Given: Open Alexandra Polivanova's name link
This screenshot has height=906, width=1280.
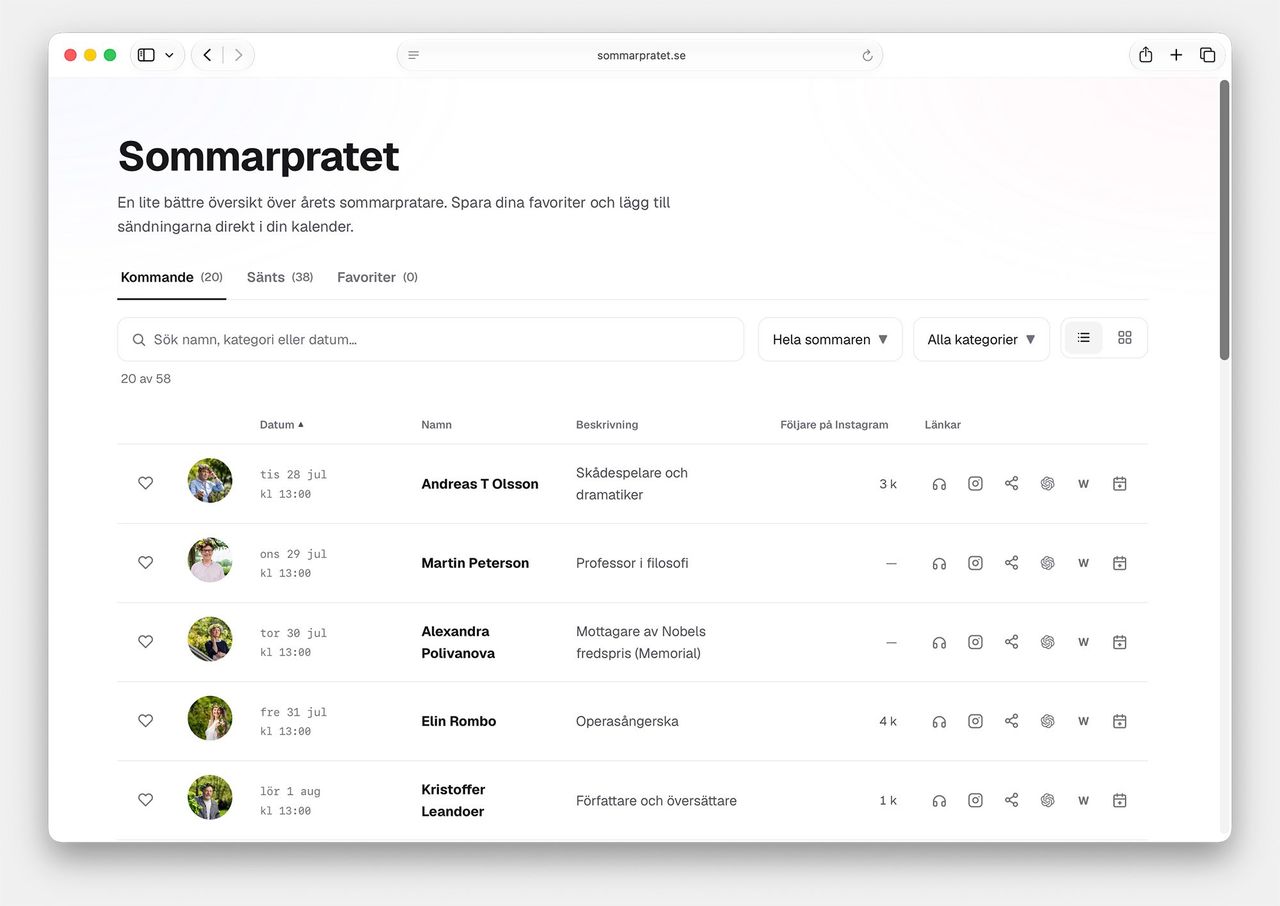Looking at the screenshot, I should (458, 642).
